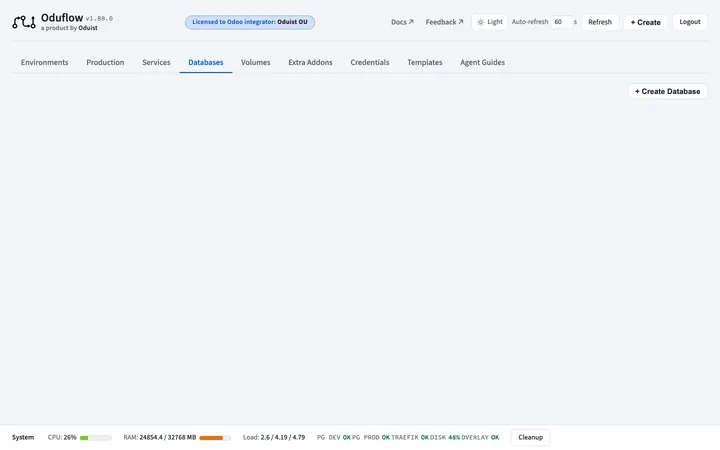The height and width of the screenshot is (450, 720).
Task: Select the Databases tab
Action: 206,62
